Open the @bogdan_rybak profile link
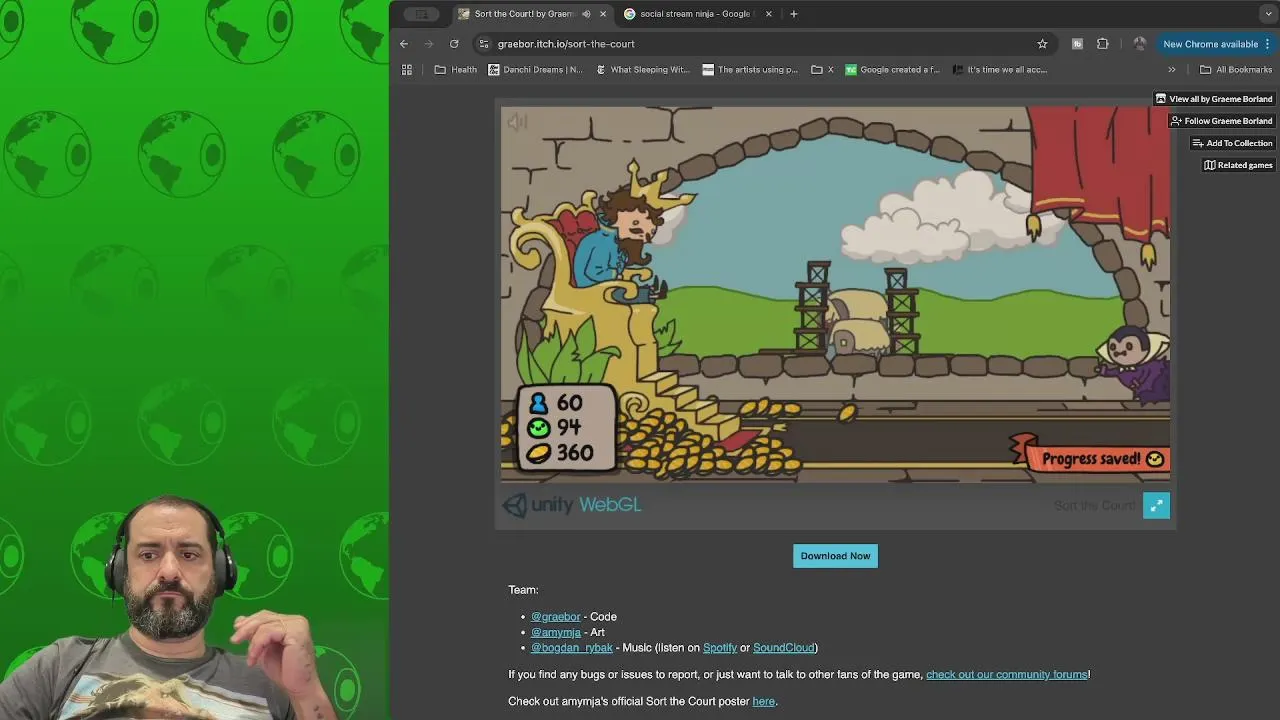The width and height of the screenshot is (1280, 720). [572, 648]
